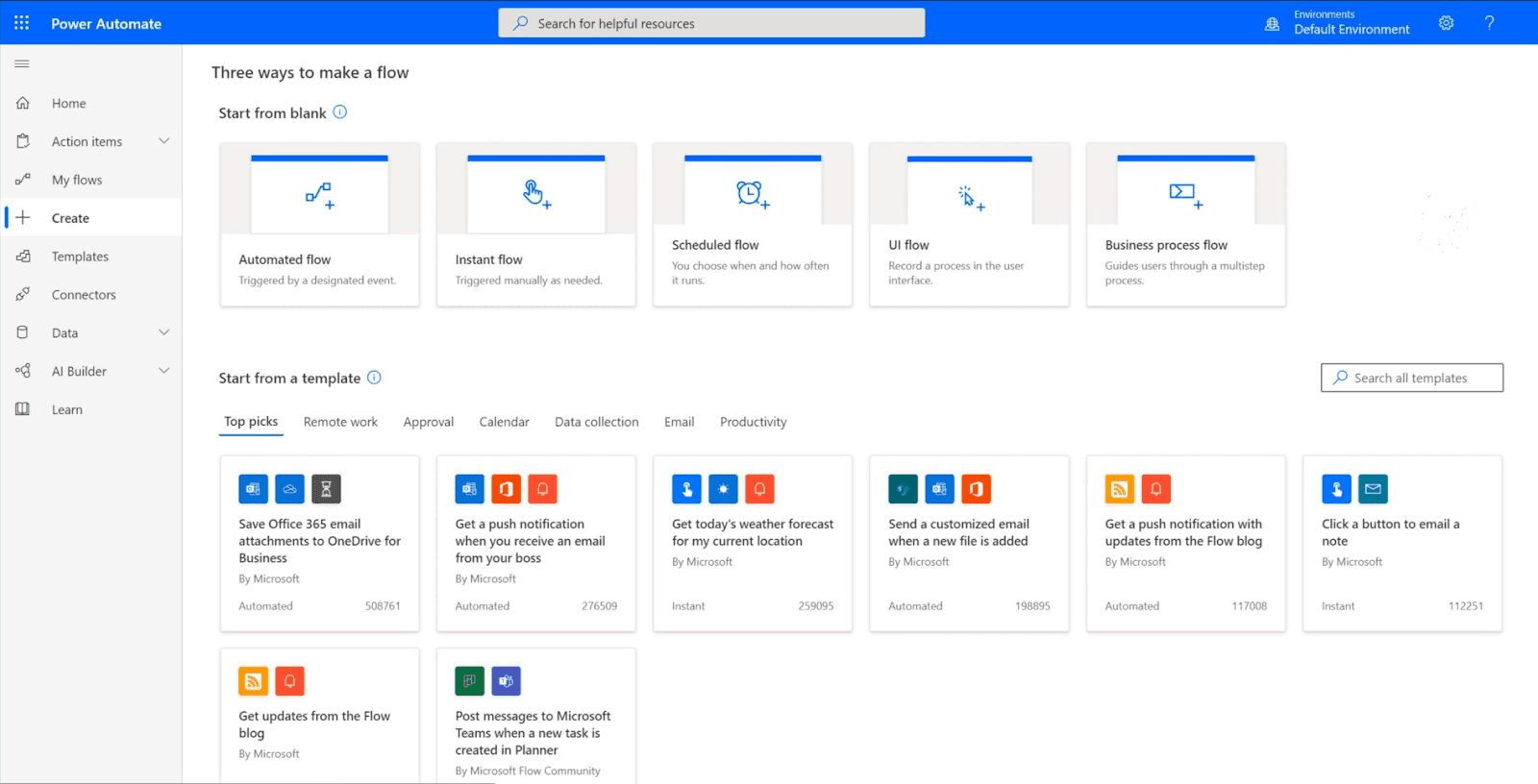Click the Home house icon
This screenshot has width=1538, height=784.
23,103
